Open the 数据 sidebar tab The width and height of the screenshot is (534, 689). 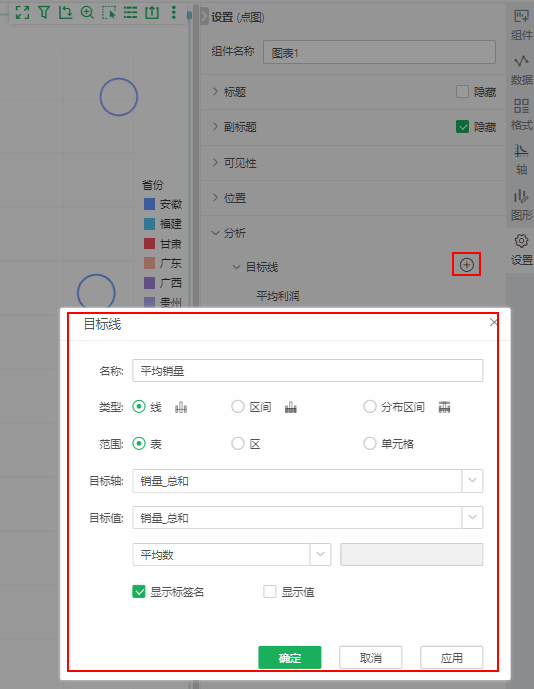[x=521, y=70]
